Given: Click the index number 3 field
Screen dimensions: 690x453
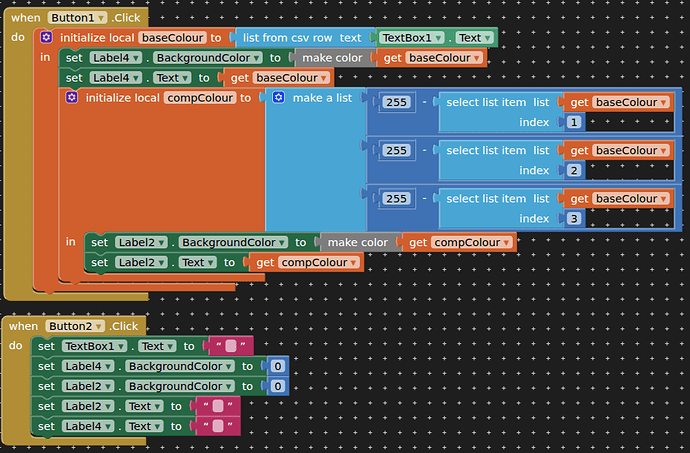Looking at the screenshot, I should pyautogui.click(x=574, y=218).
